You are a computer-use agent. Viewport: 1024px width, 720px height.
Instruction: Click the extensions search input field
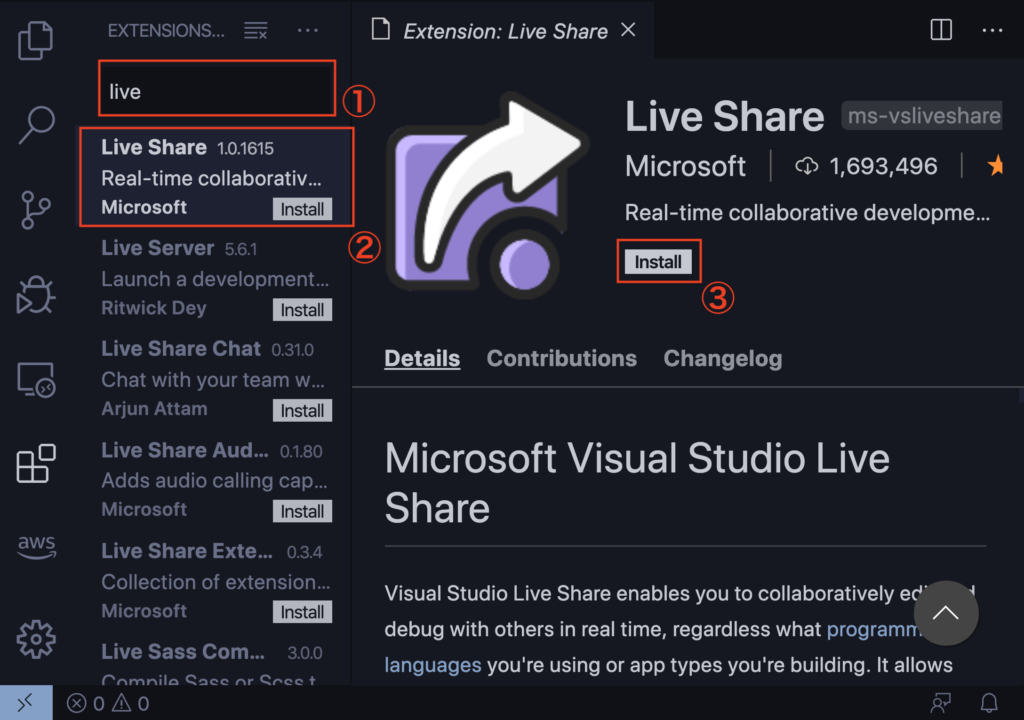tap(217, 91)
